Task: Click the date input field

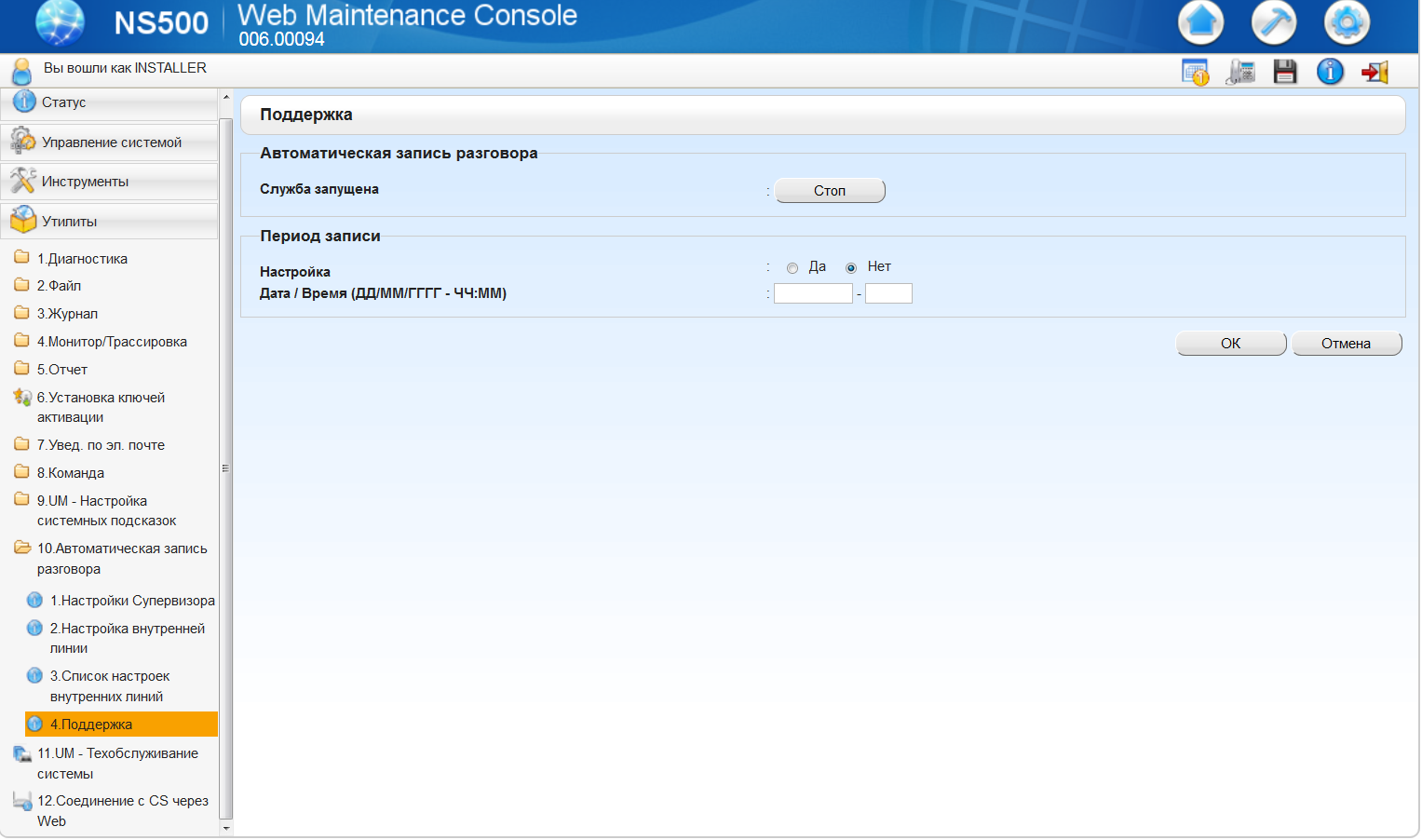Action: click(x=813, y=293)
